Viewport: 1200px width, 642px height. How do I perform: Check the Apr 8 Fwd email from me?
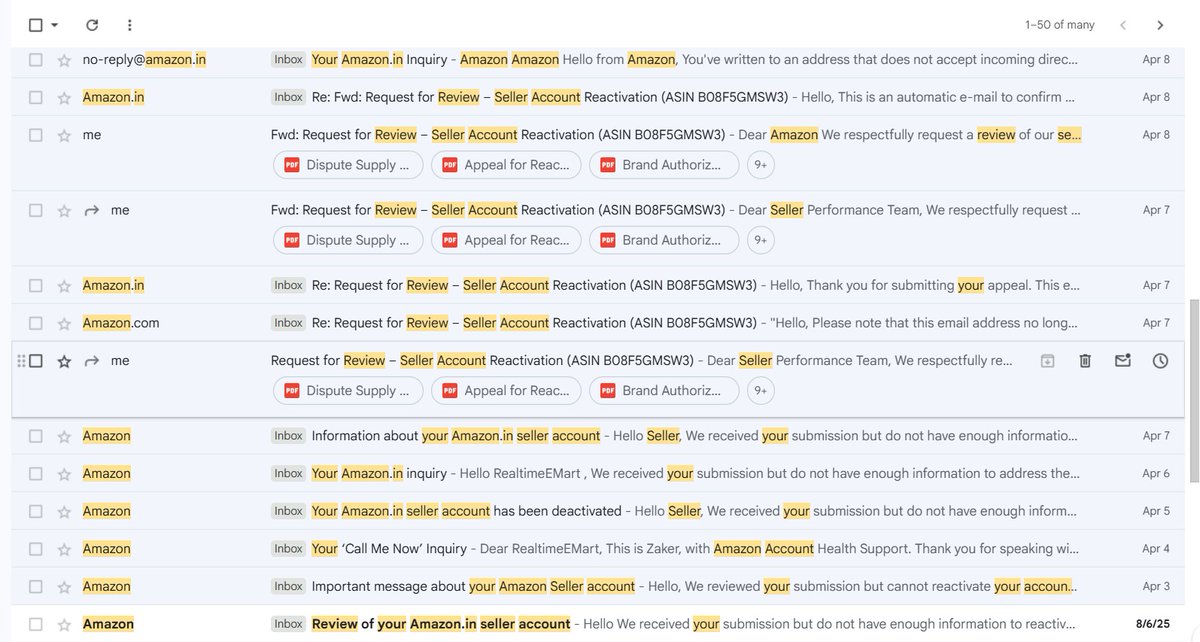coord(35,135)
